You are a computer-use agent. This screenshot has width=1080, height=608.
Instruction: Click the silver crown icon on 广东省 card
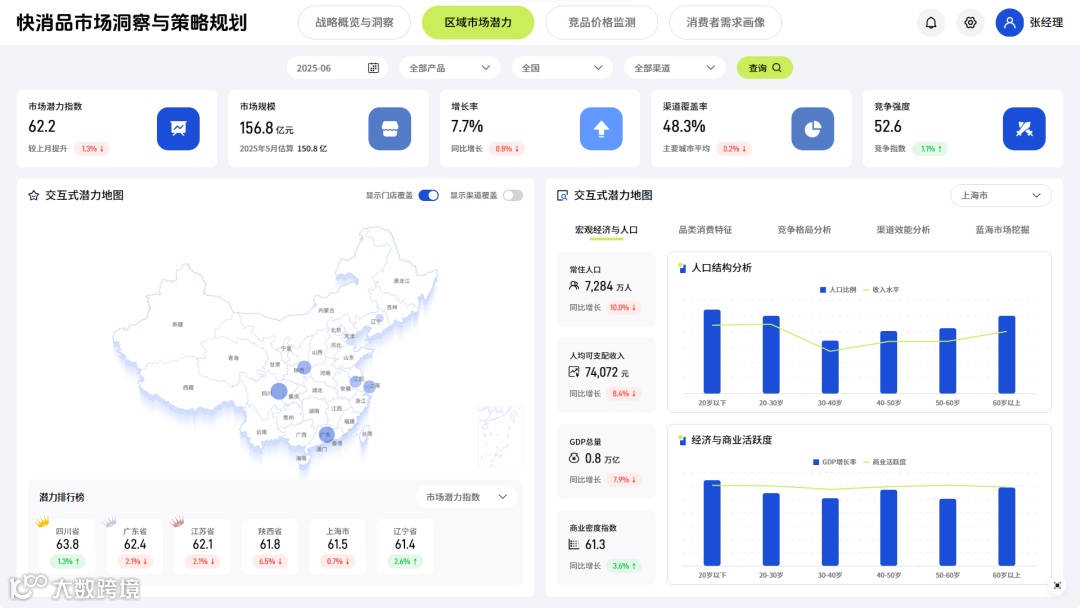pos(110,521)
